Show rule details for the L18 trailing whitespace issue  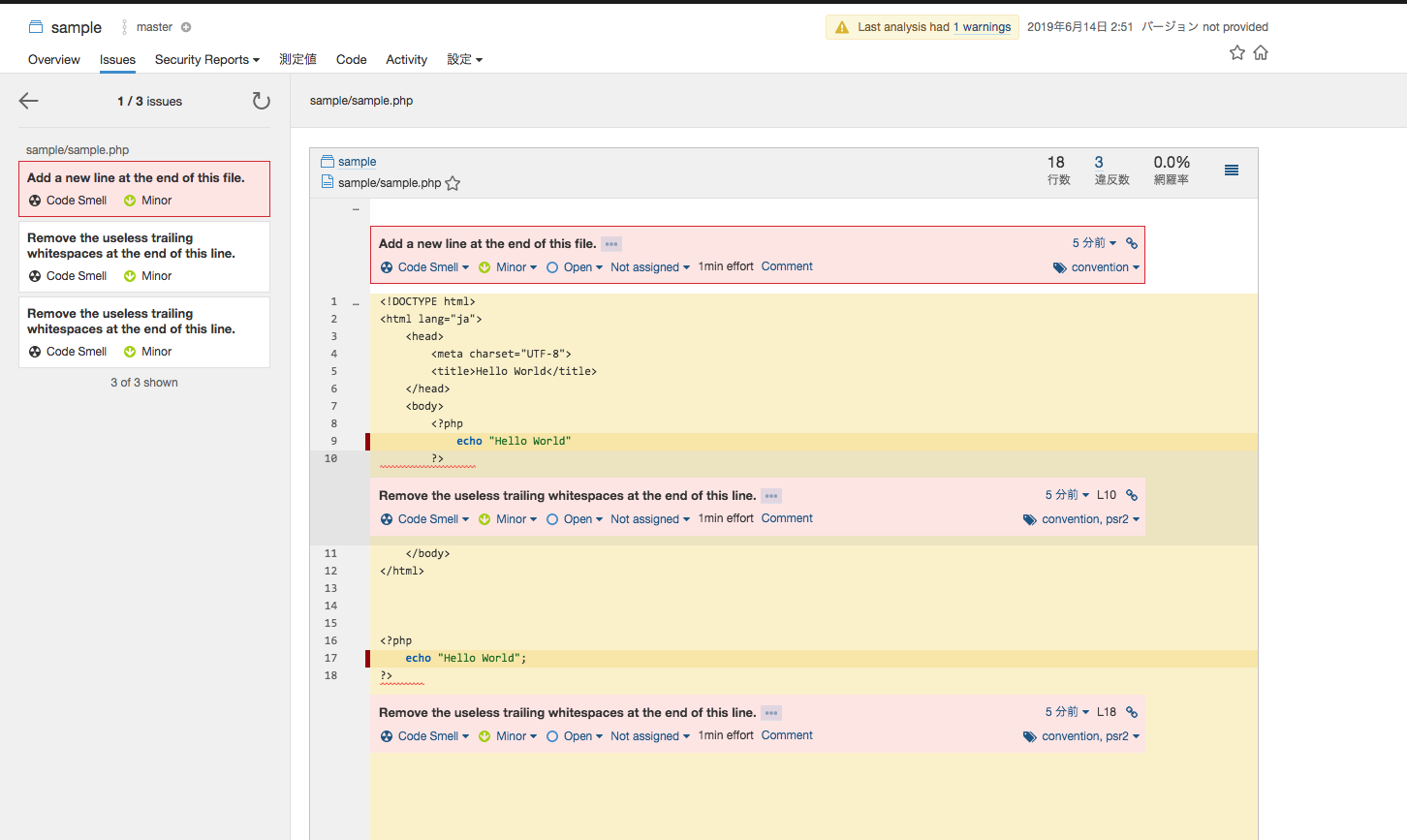coord(771,713)
